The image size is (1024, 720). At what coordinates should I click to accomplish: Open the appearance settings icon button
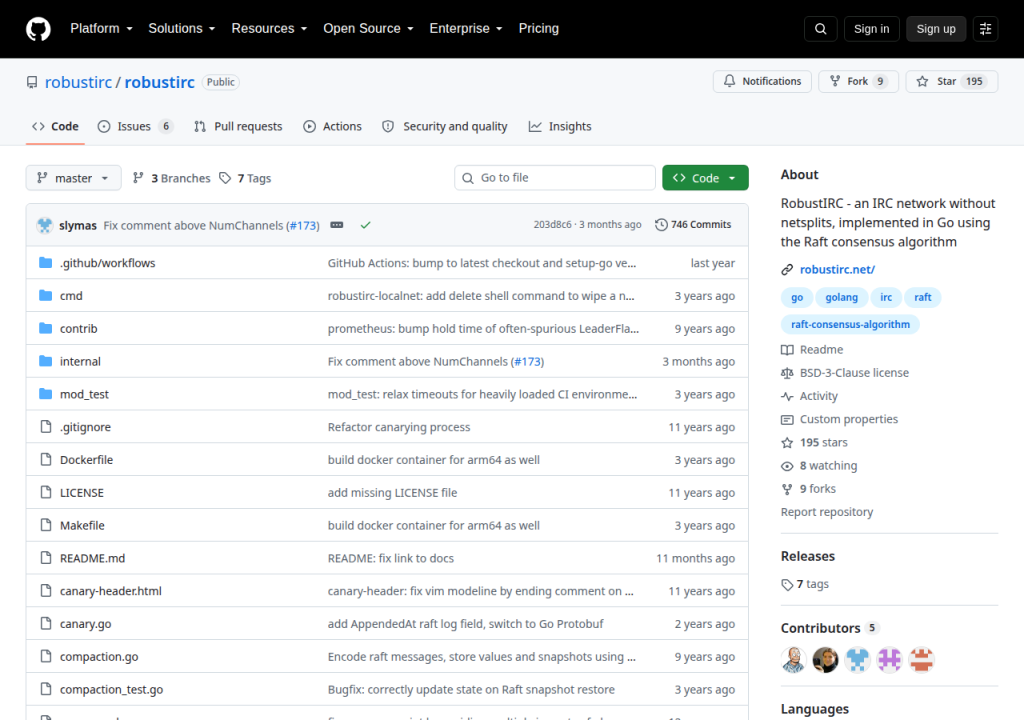(x=985, y=29)
